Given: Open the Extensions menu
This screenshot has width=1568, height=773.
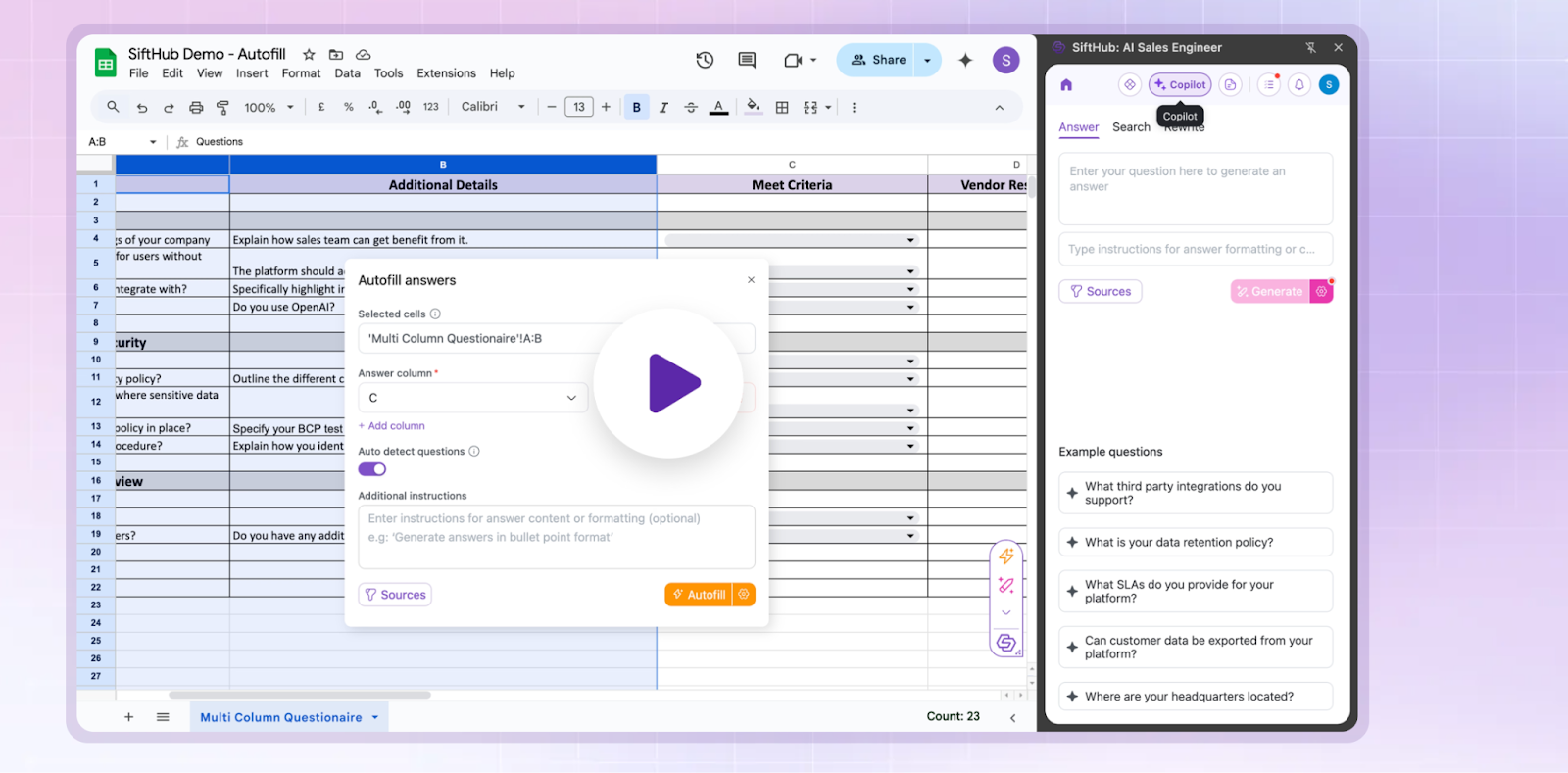Looking at the screenshot, I should pos(446,73).
